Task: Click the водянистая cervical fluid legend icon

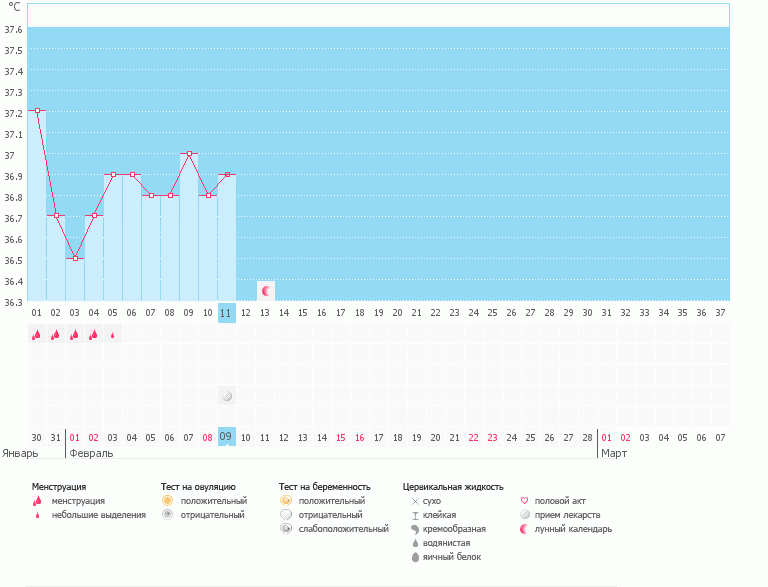Action: point(414,542)
